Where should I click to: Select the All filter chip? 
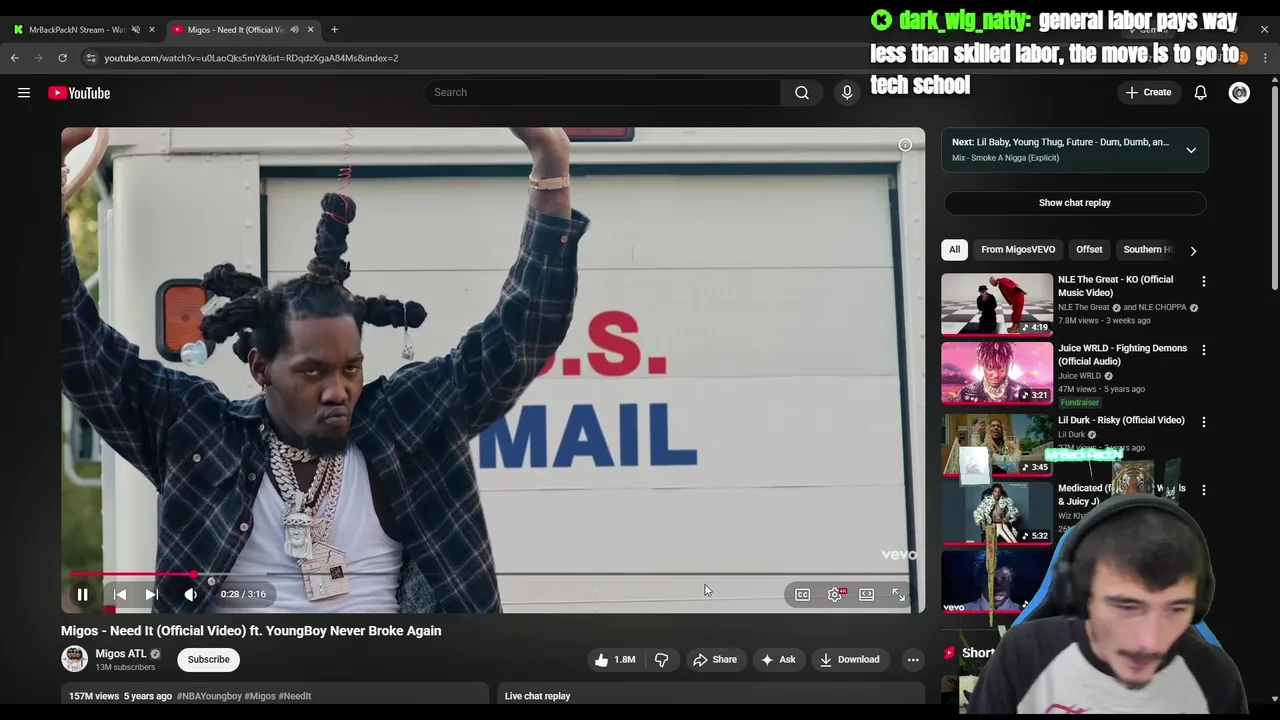click(955, 250)
